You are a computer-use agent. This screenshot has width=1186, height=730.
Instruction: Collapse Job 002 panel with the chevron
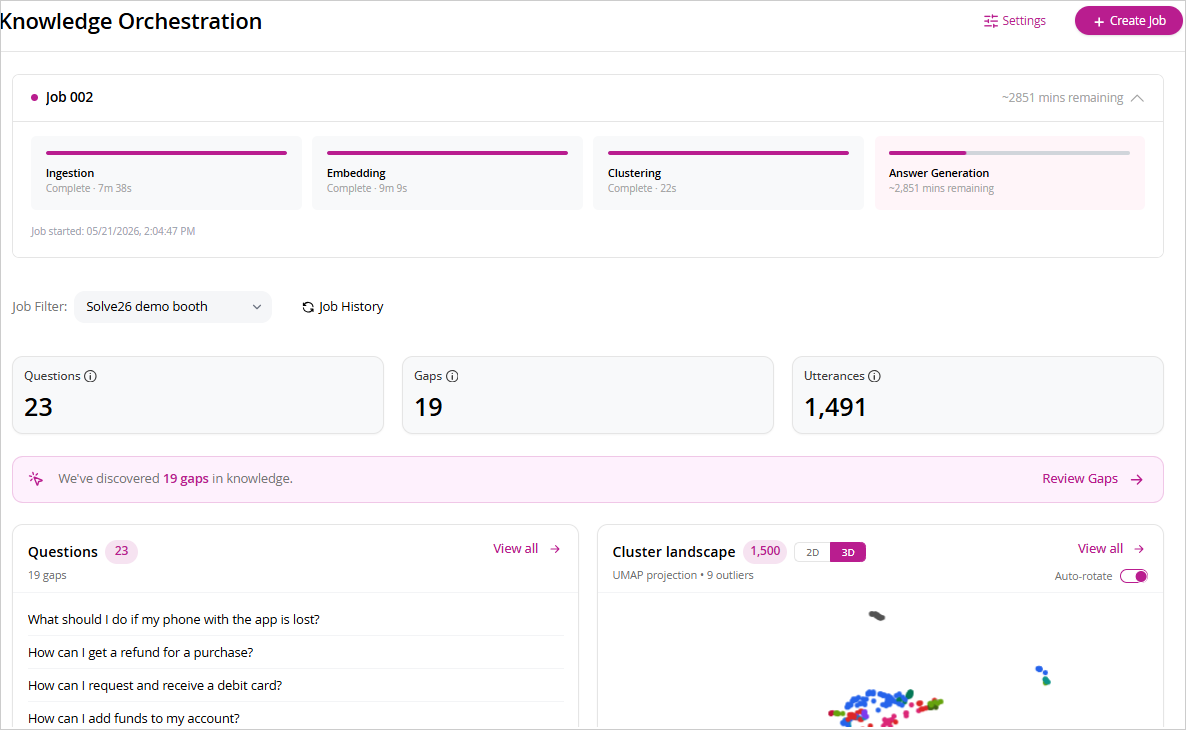[1137, 98]
